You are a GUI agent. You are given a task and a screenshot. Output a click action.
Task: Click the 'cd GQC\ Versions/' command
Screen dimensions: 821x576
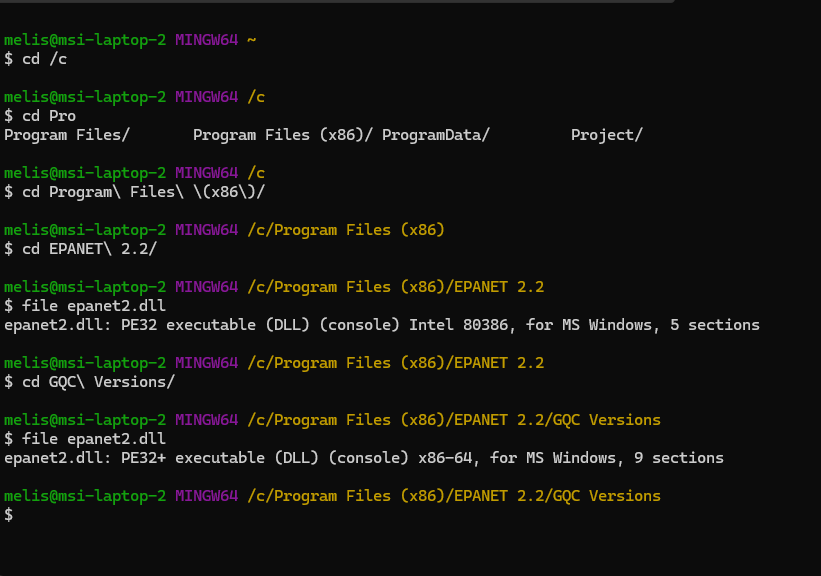[98, 382]
